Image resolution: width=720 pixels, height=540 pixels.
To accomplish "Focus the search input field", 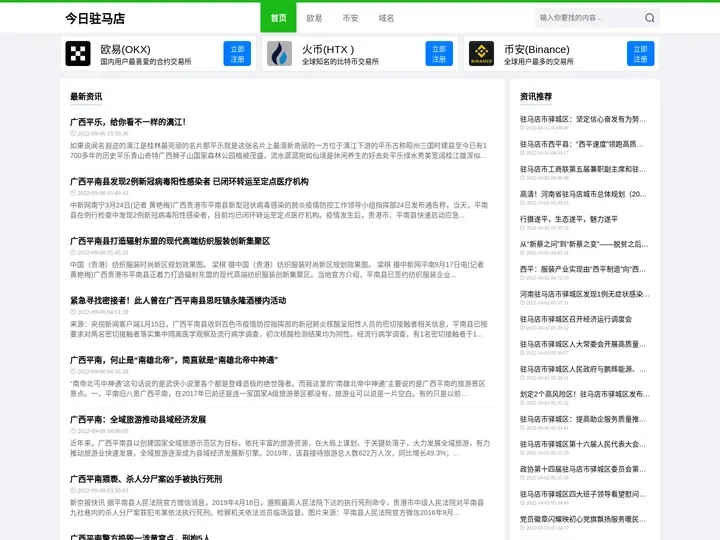I will click(x=589, y=18).
